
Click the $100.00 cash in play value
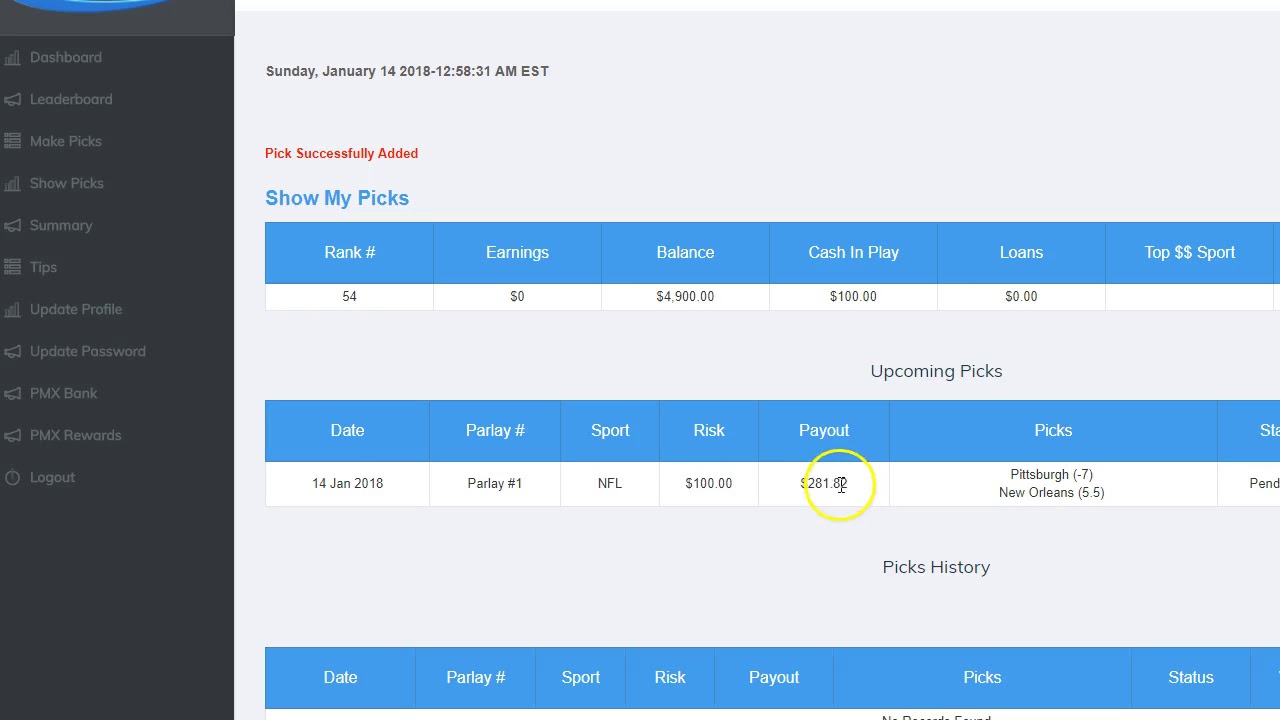pos(853,297)
